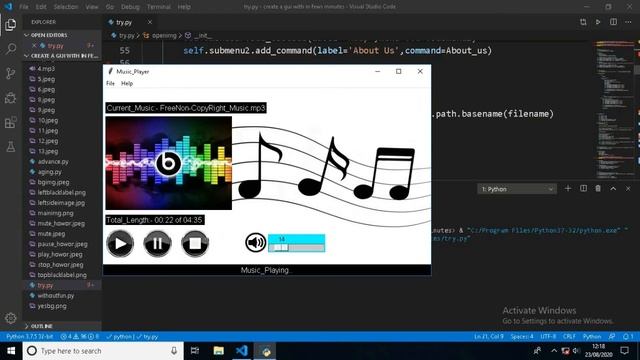
Task: Open the Edit menu in VS Code
Action: coord(41,7)
